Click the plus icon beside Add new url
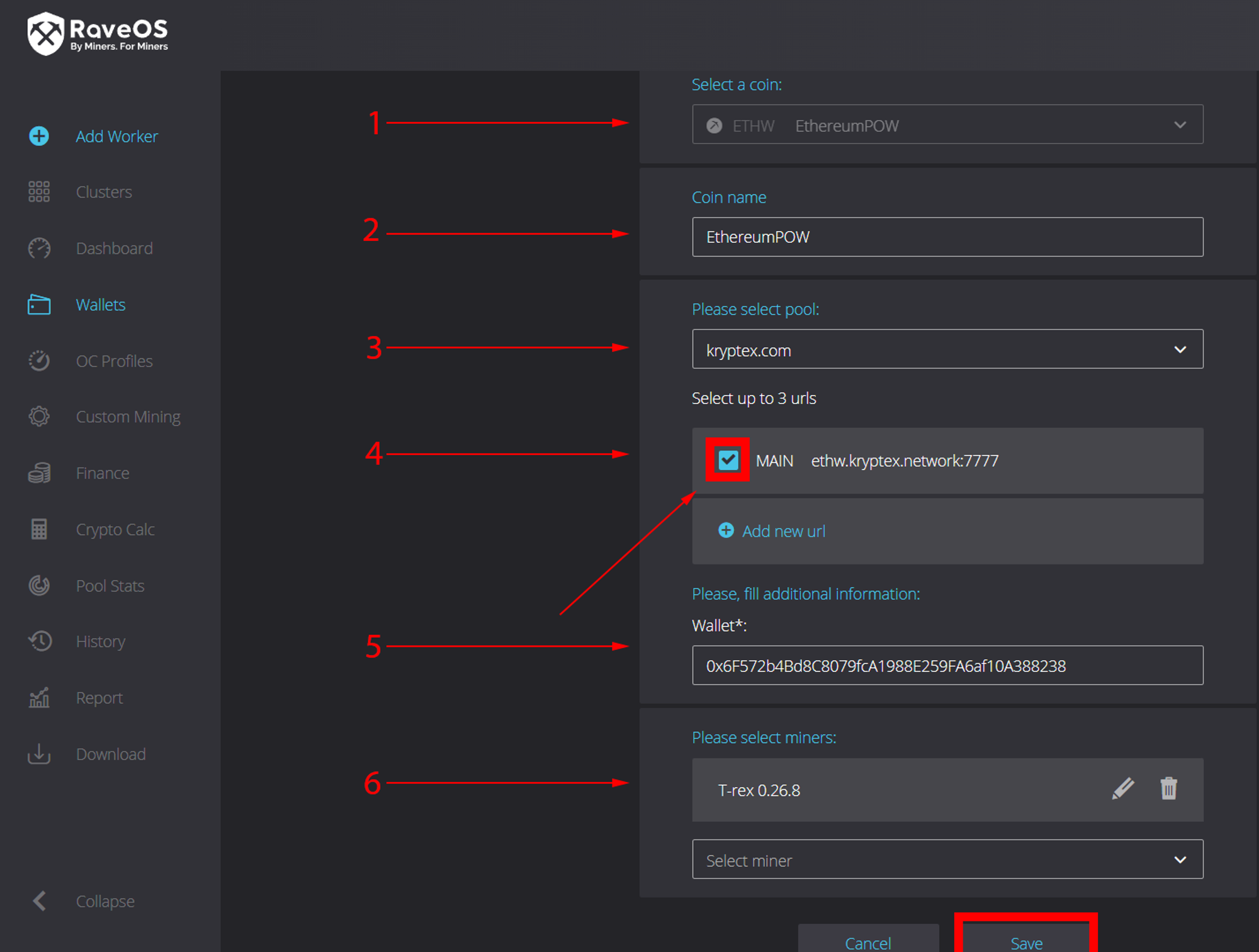The width and height of the screenshot is (1259, 952). (x=726, y=530)
